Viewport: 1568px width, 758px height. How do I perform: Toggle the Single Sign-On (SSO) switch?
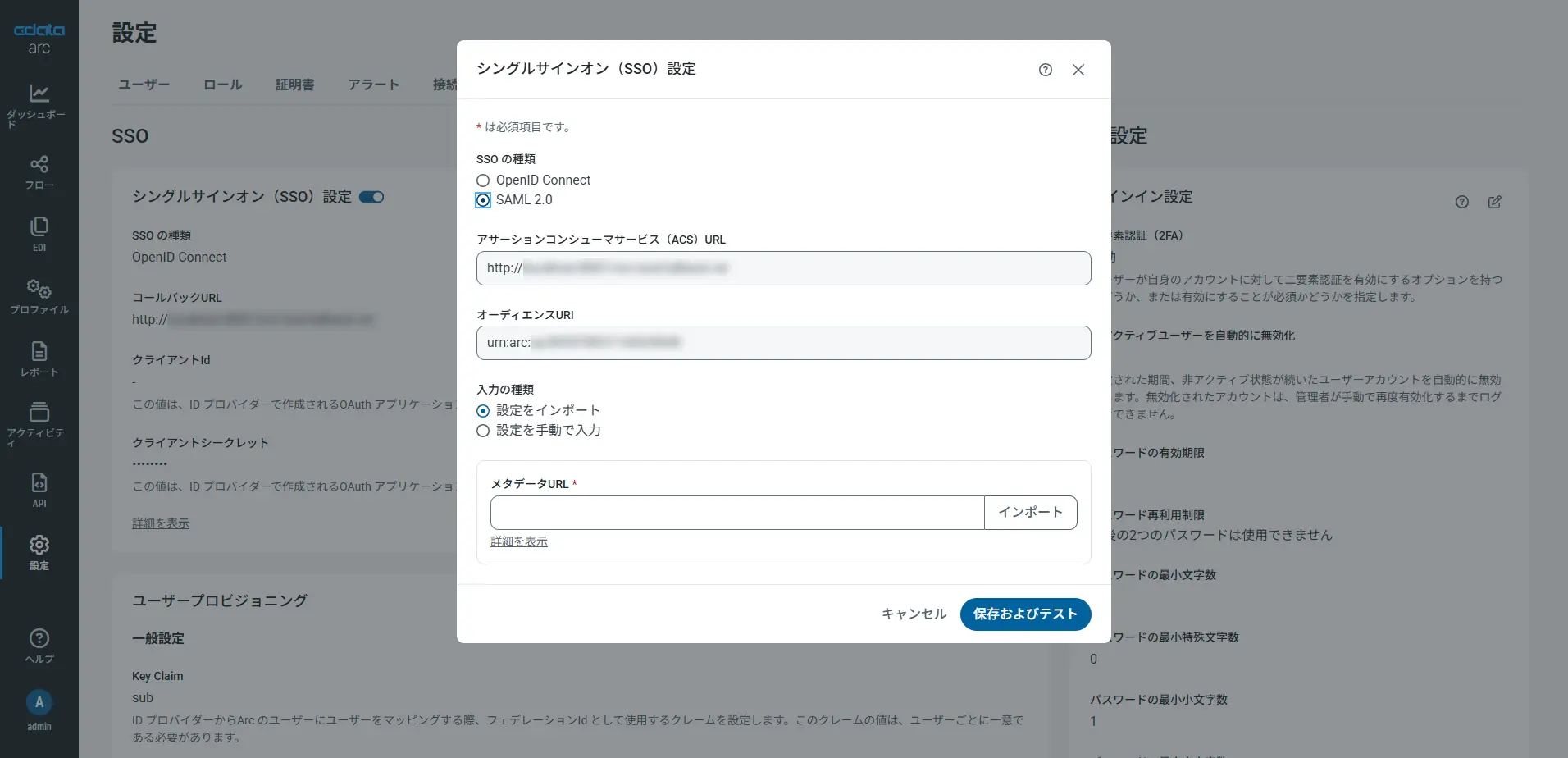[371, 197]
